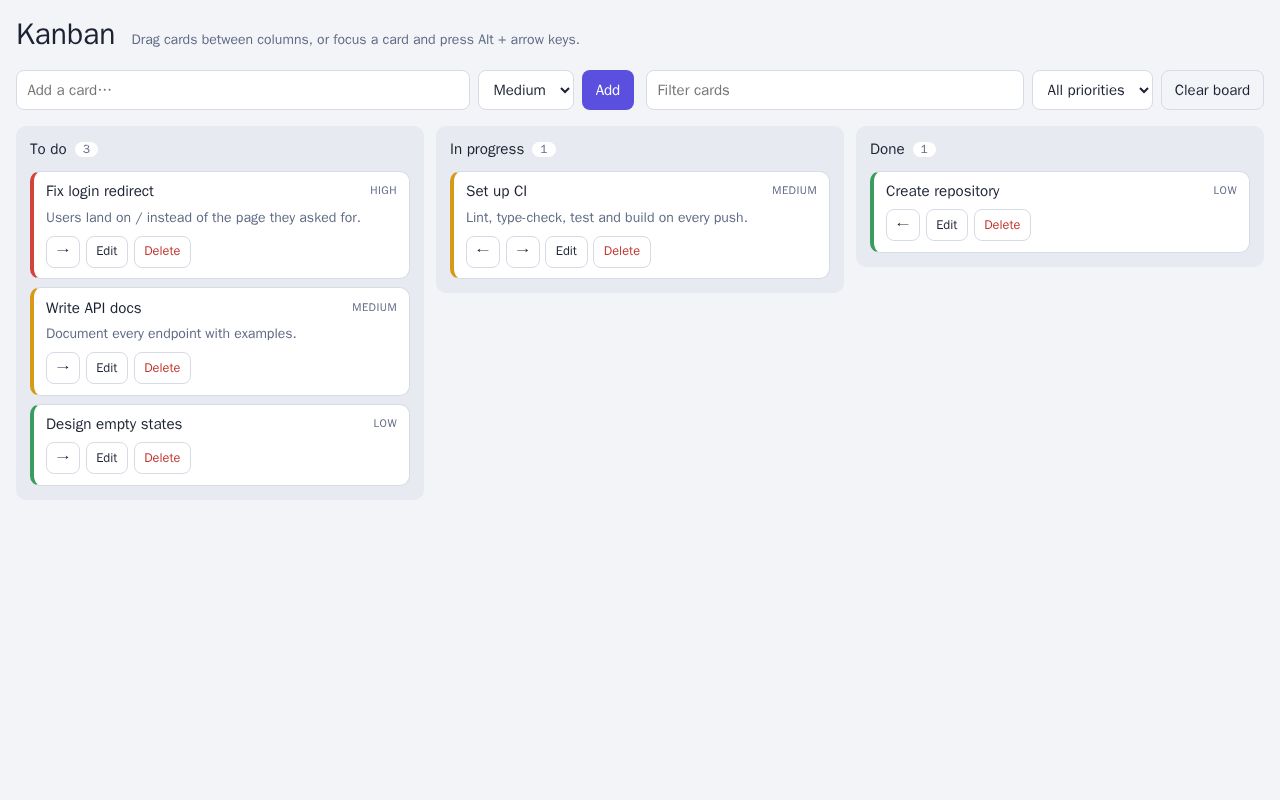1280x800 pixels.
Task: Click the HIGH priority label on first card
Action: [383, 190]
